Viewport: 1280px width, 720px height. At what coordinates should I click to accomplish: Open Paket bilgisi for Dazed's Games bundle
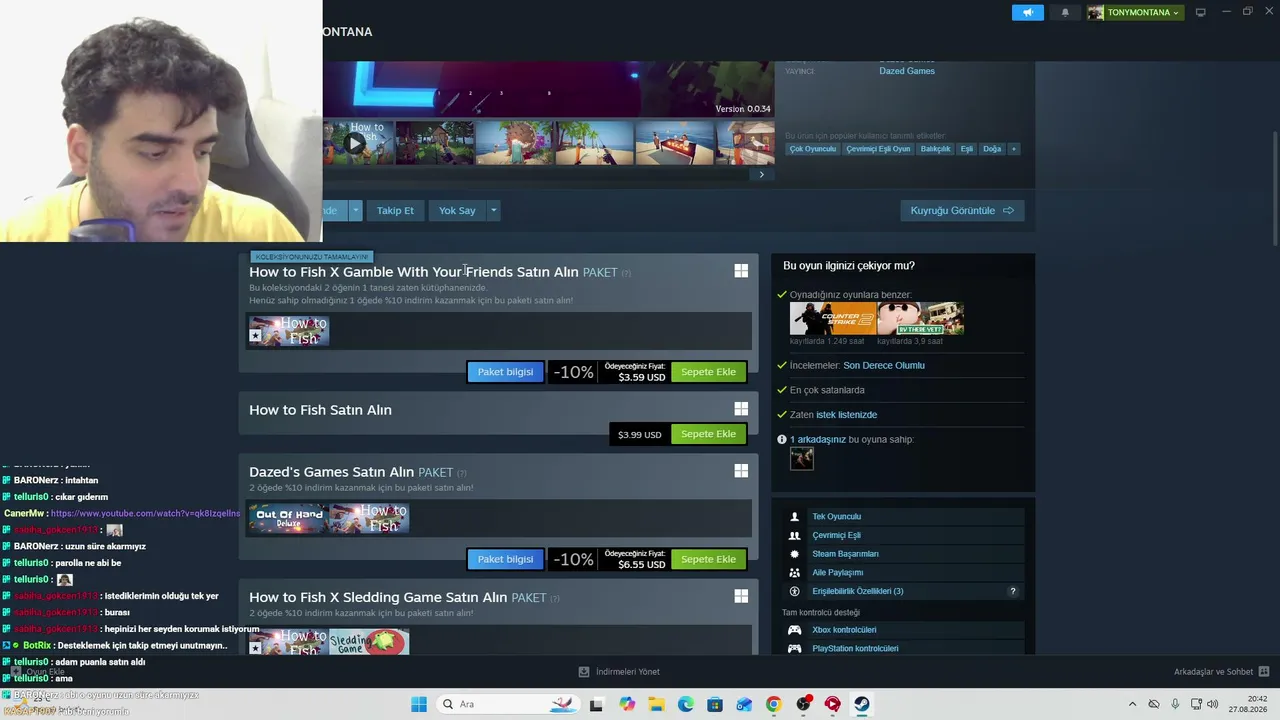(x=505, y=559)
